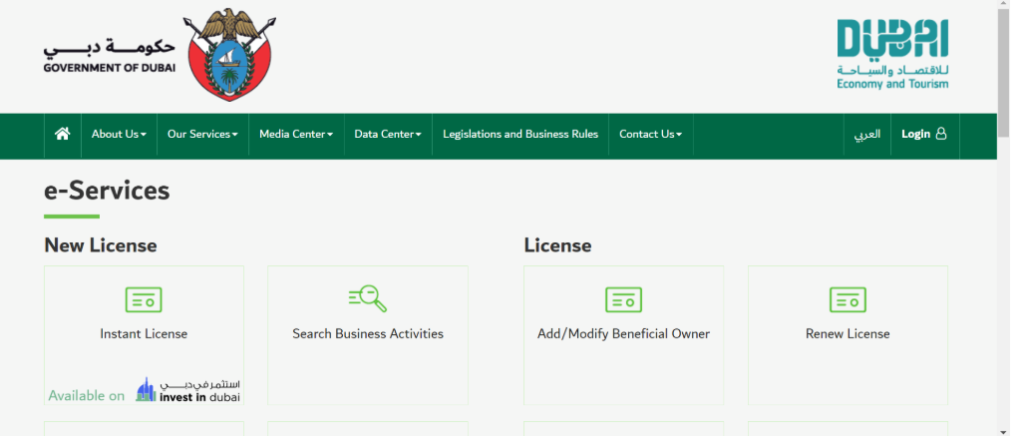Image resolution: width=1024 pixels, height=444 pixels.
Task: Click the Instant License card icon
Action: coord(143,299)
